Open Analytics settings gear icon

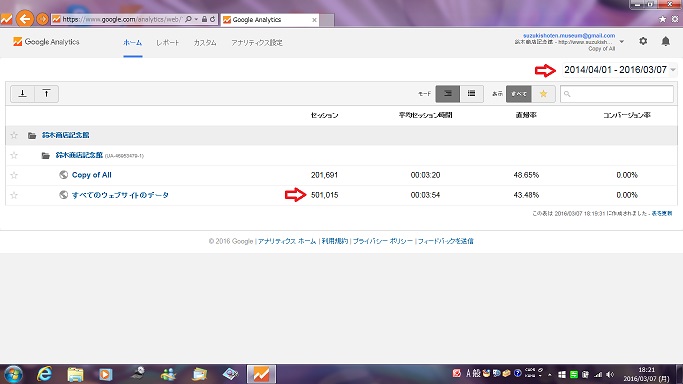(643, 41)
